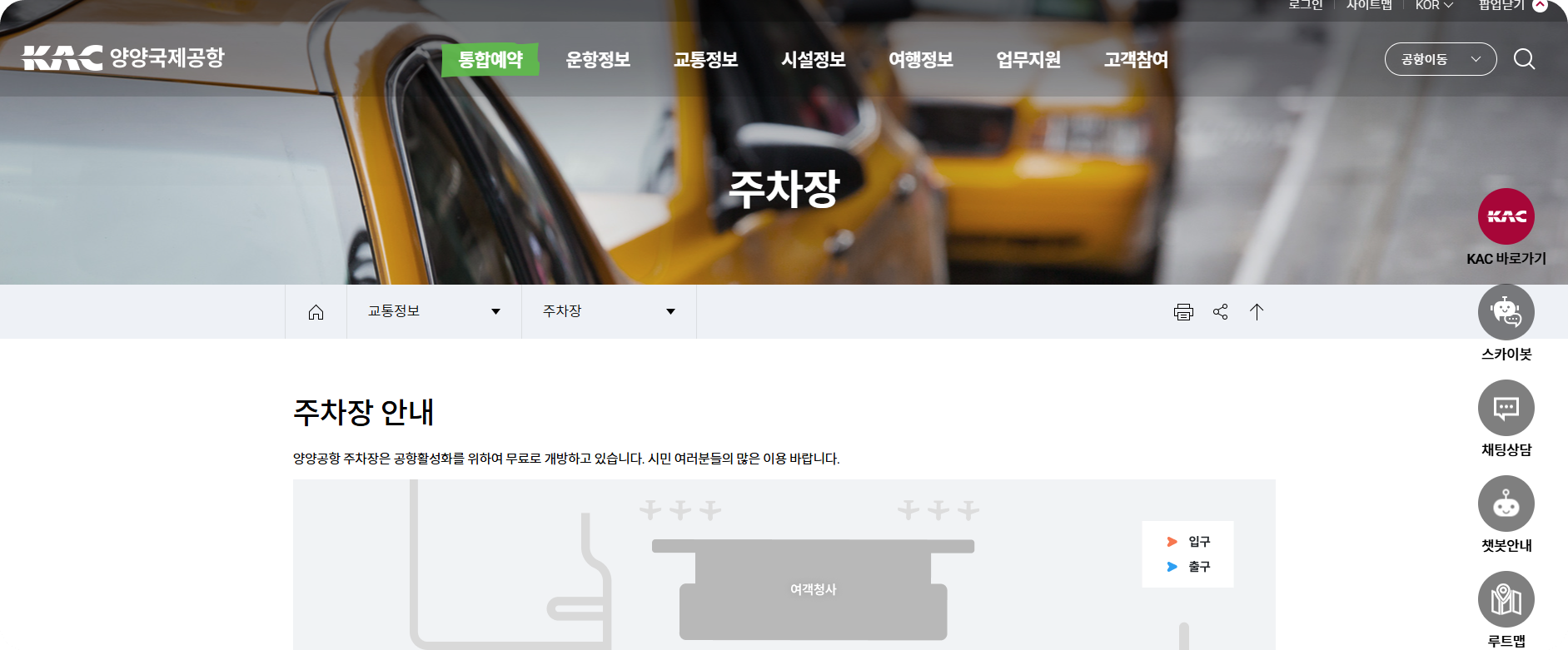
Task: Jump to the top with the up arrow icon
Action: point(1257,312)
